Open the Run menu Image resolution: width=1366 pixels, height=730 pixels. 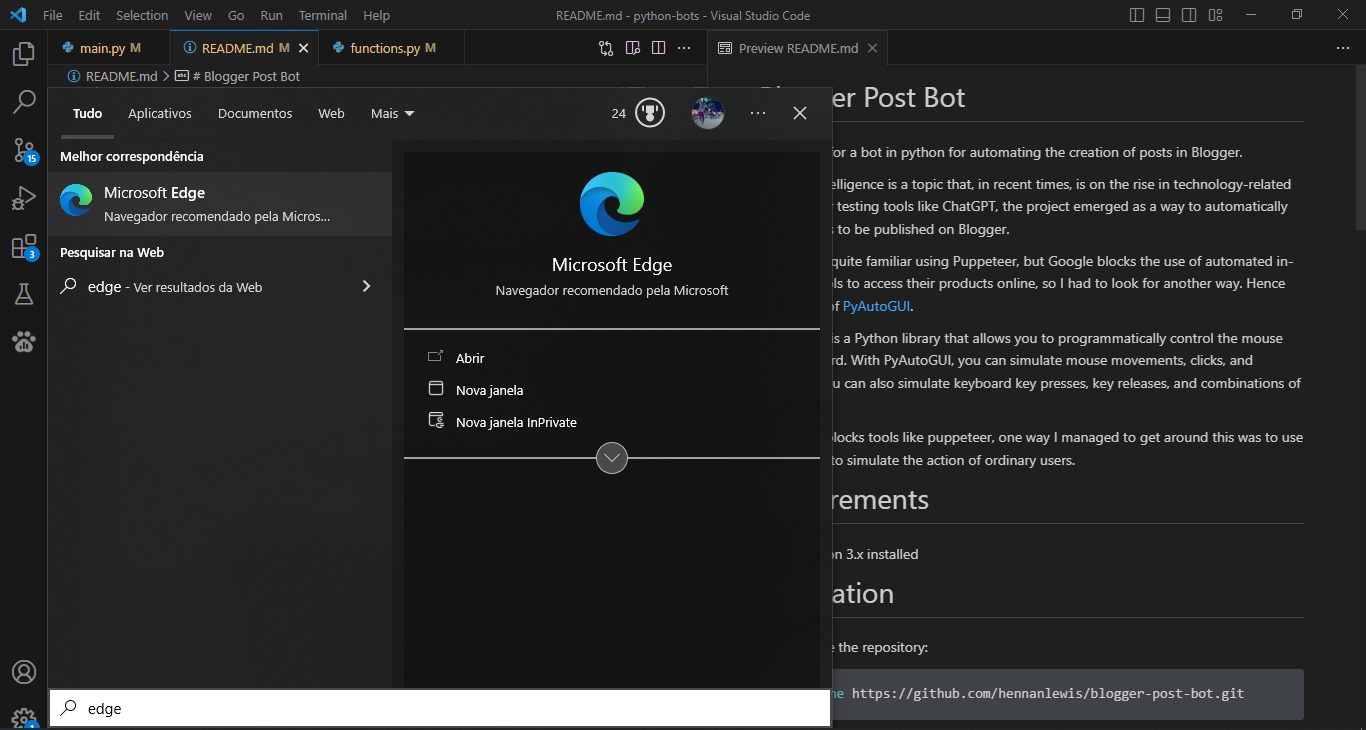click(271, 15)
